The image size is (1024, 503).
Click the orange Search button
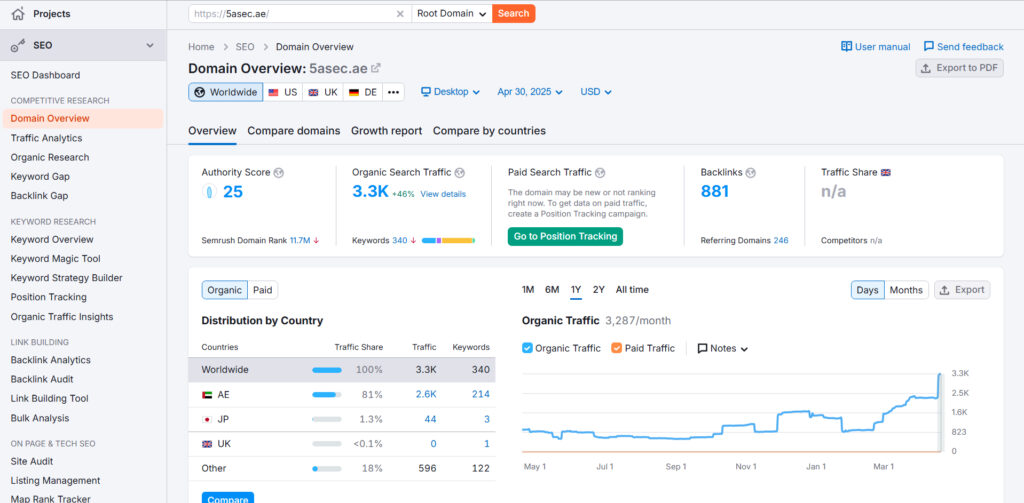pos(513,14)
